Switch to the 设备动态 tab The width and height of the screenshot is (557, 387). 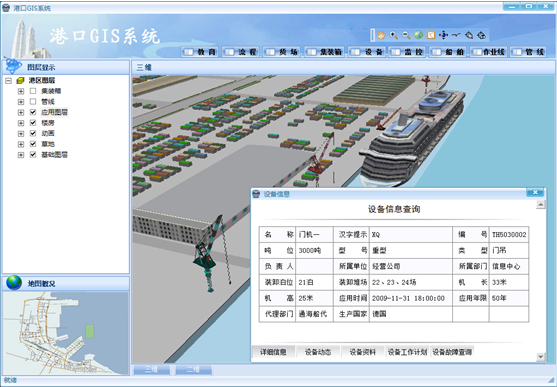pos(318,352)
